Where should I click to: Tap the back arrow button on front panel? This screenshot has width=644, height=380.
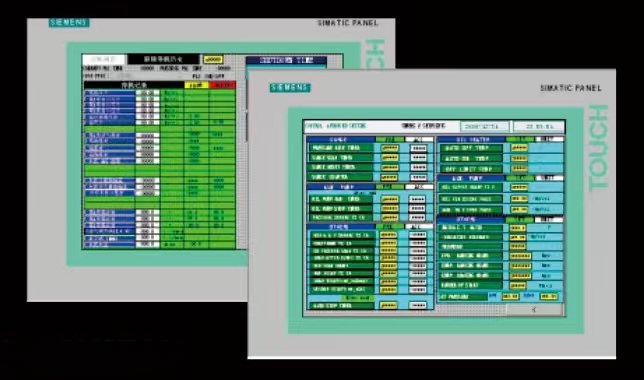[534, 310]
